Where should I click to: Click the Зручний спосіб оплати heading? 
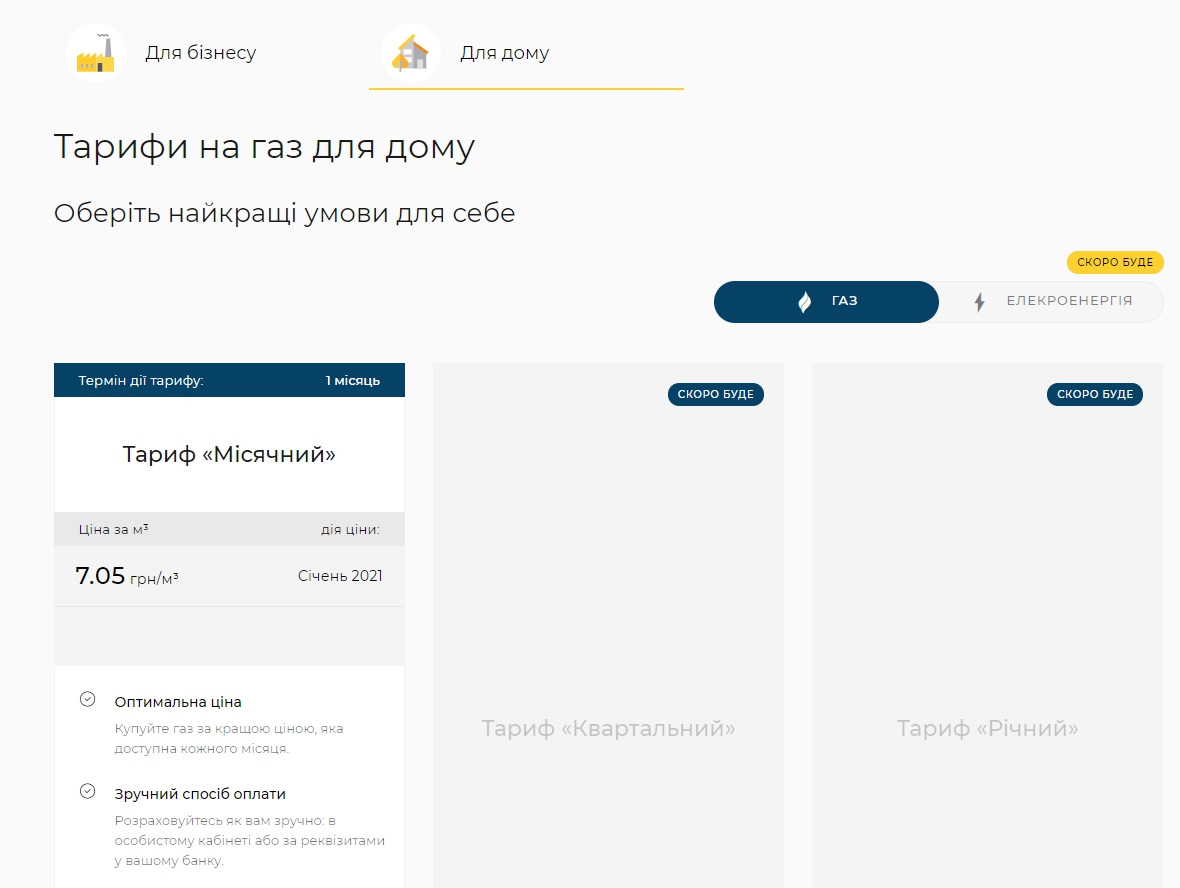pos(200,794)
